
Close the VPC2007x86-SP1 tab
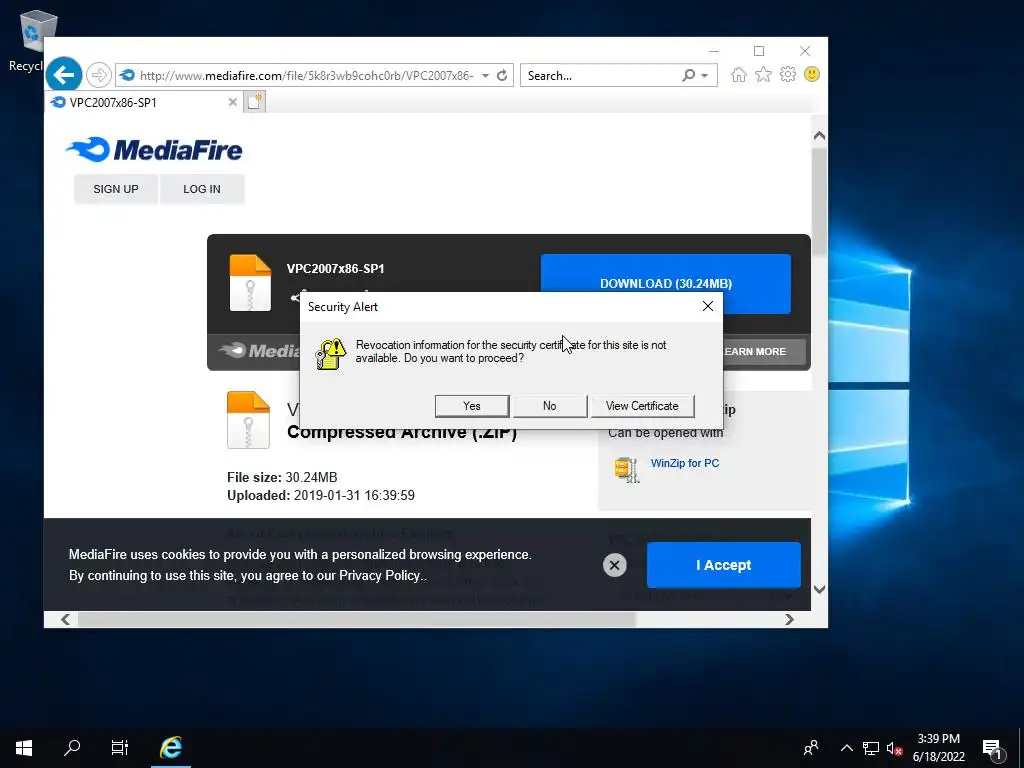[x=232, y=102]
